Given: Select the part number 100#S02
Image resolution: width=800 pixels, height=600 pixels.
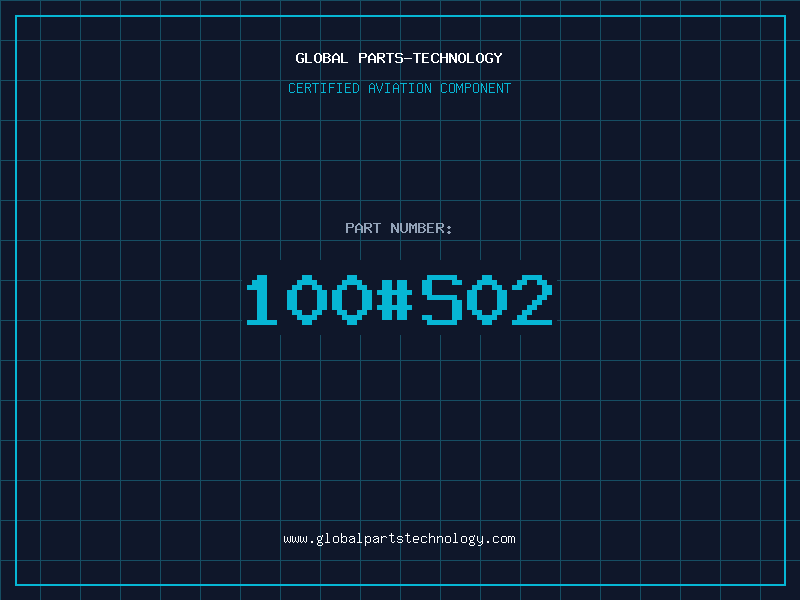Looking at the screenshot, I should click(399, 299).
